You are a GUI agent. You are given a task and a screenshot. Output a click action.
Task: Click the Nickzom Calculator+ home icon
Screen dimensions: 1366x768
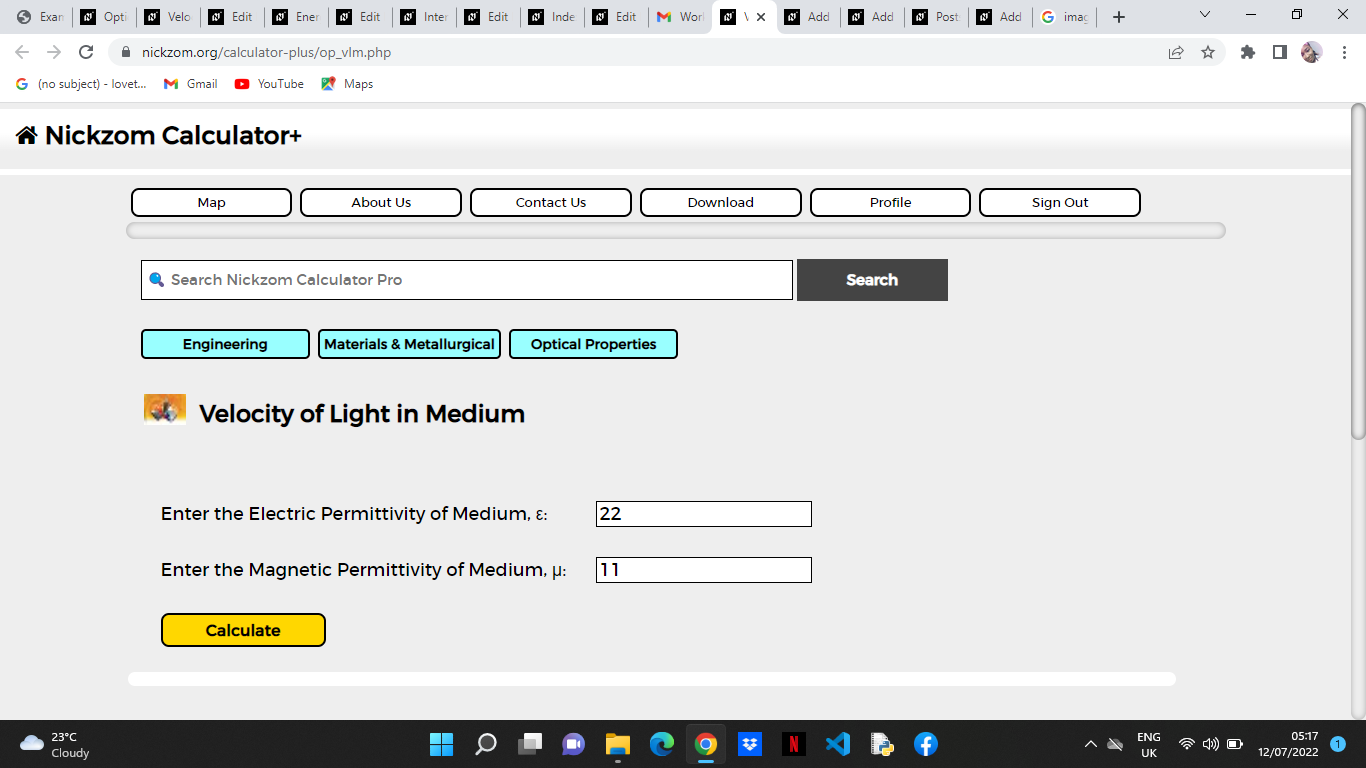(x=27, y=135)
